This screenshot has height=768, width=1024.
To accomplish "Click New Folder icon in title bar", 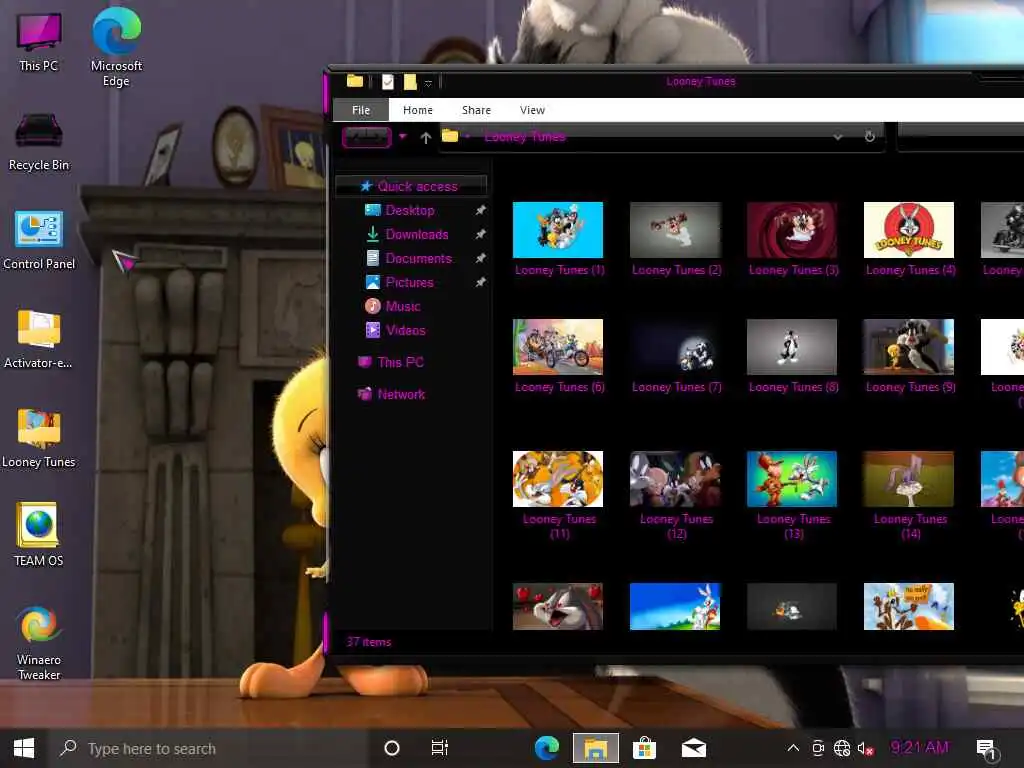I will tap(410, 82).
